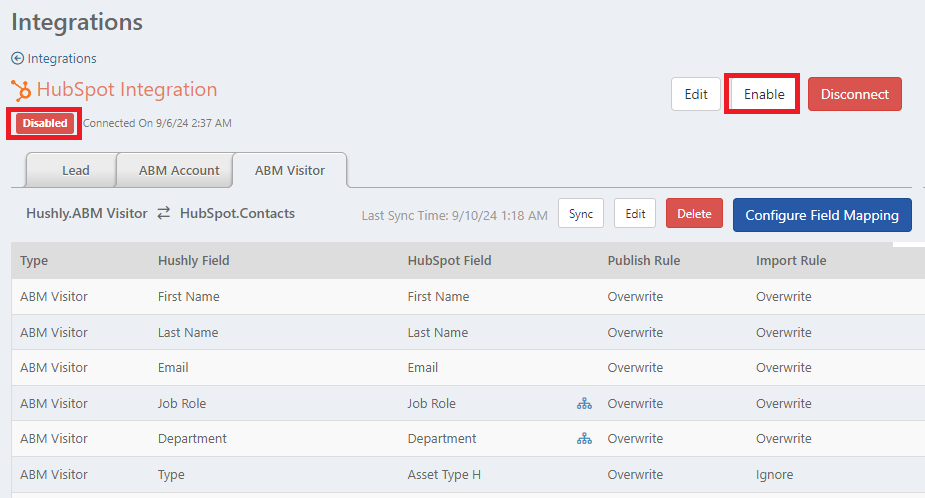925x498 pixels.
Task: Open Configure Field Mapping
Action: tap(822, 215)
